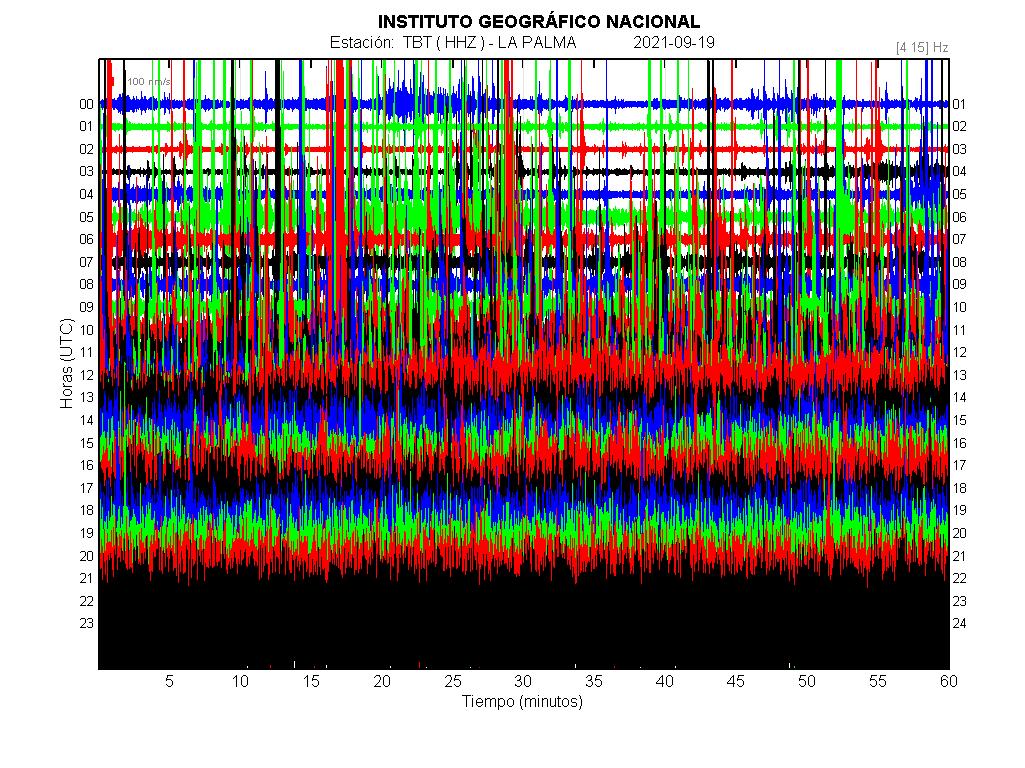Click the 100 nm/s scale marker
Viewport: 1025px width, 768px height.
148,82
